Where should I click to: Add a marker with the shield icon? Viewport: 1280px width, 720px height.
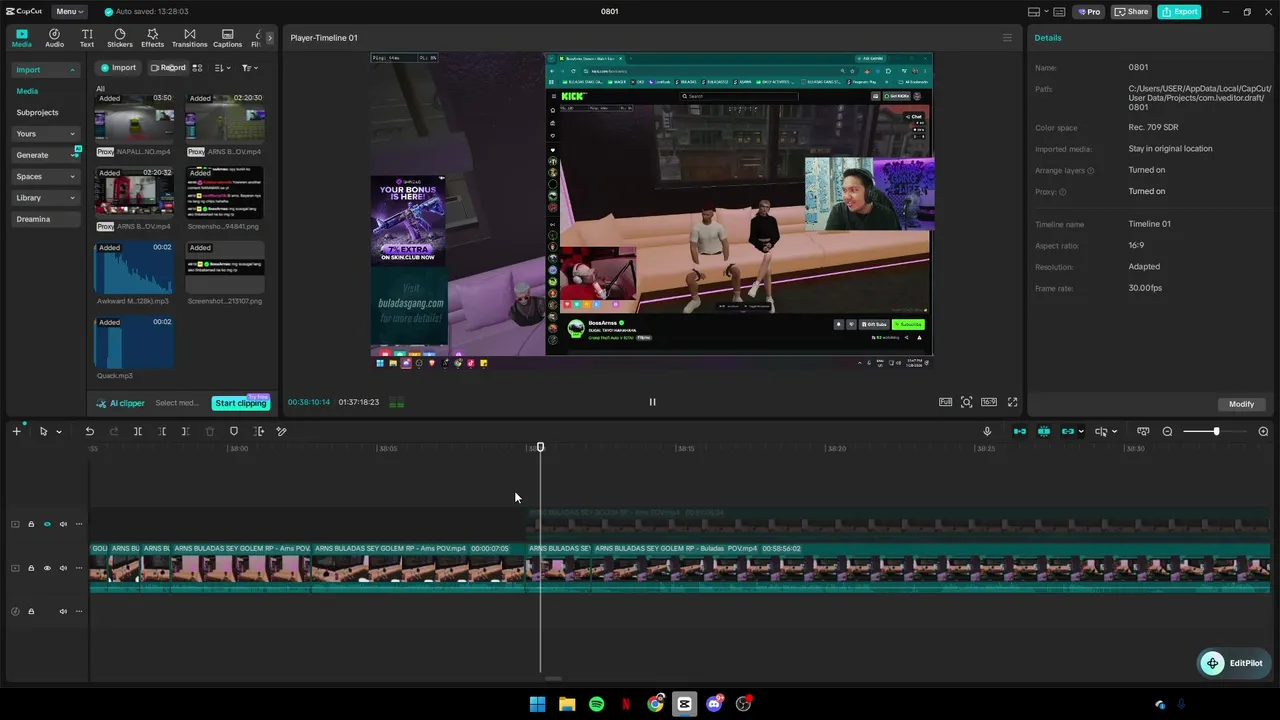(x=234, y=431)
